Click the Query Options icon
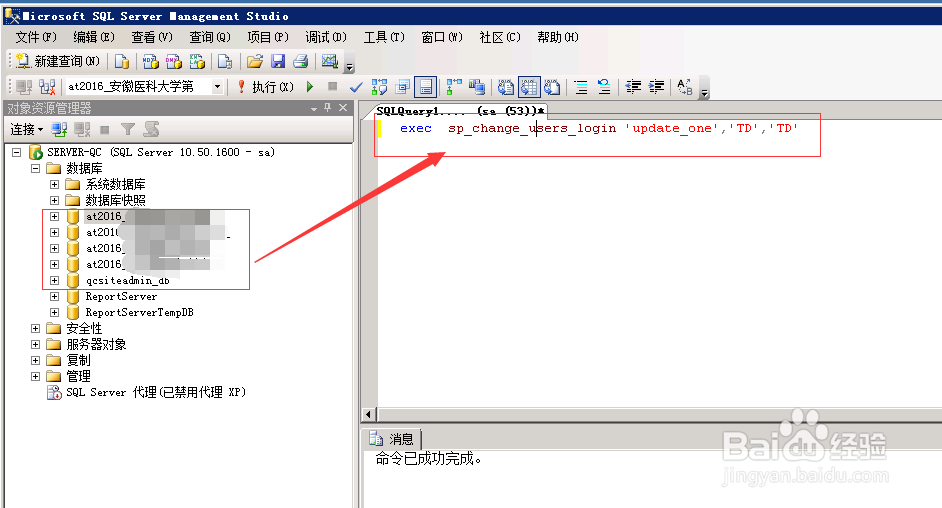Image resolution: width=942 pixels, height=508 pixels. pos(403,87)
